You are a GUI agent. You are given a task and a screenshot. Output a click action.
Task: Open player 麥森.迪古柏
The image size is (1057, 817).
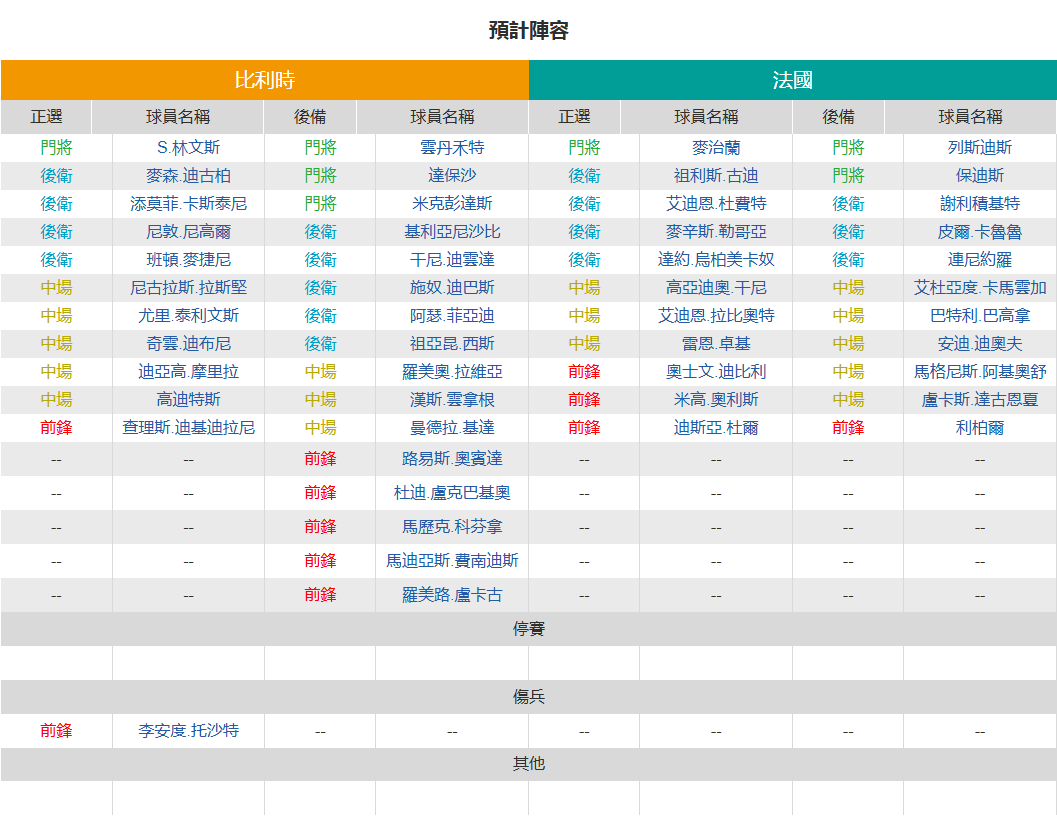point(188,176)
